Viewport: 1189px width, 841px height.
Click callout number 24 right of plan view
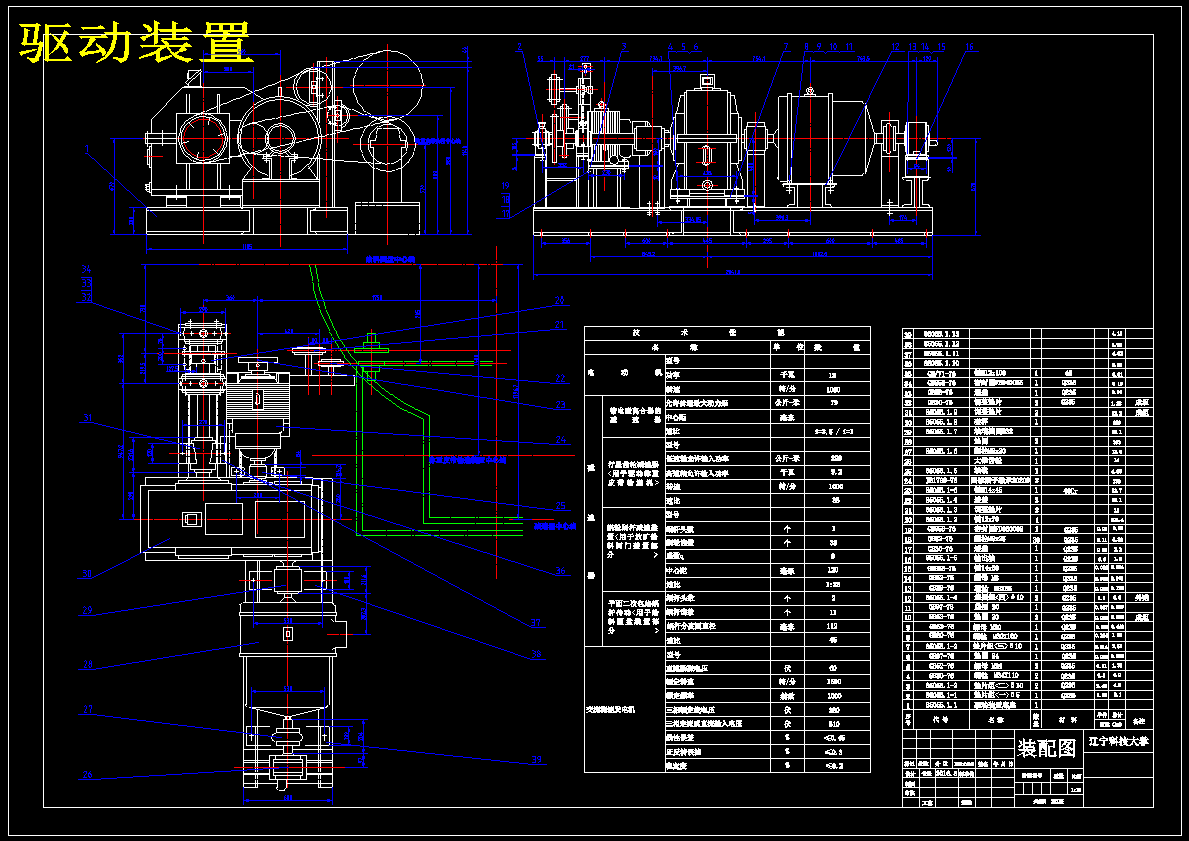[560, 440]
